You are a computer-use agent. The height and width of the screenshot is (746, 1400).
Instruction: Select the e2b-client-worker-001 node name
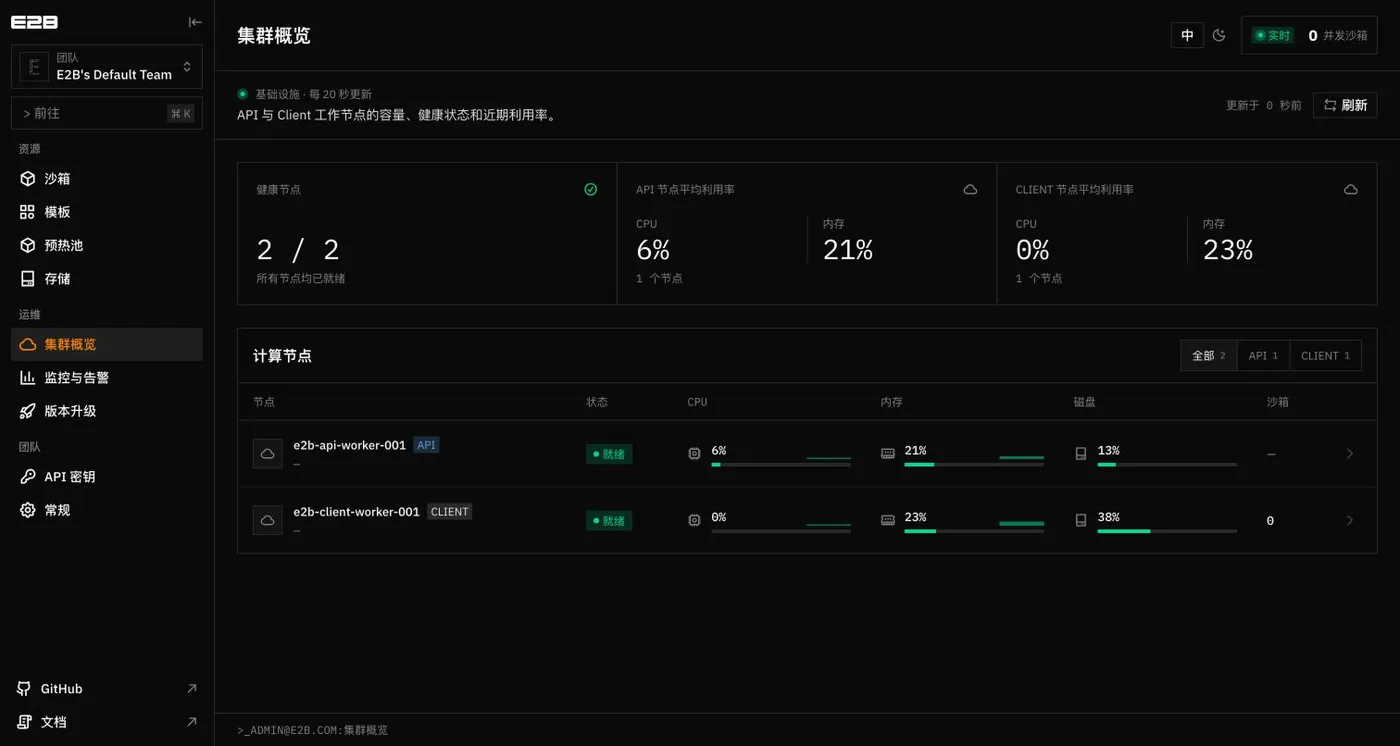[x=356, y=512]
